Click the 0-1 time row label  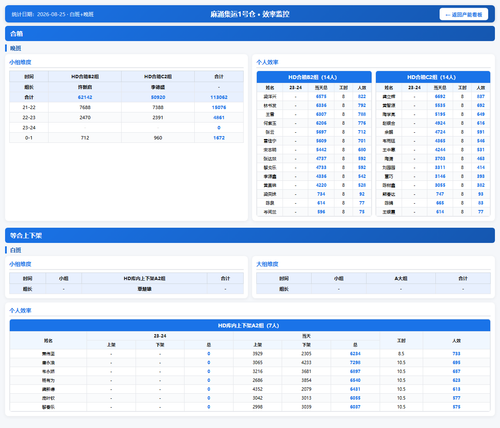point(29,138)
